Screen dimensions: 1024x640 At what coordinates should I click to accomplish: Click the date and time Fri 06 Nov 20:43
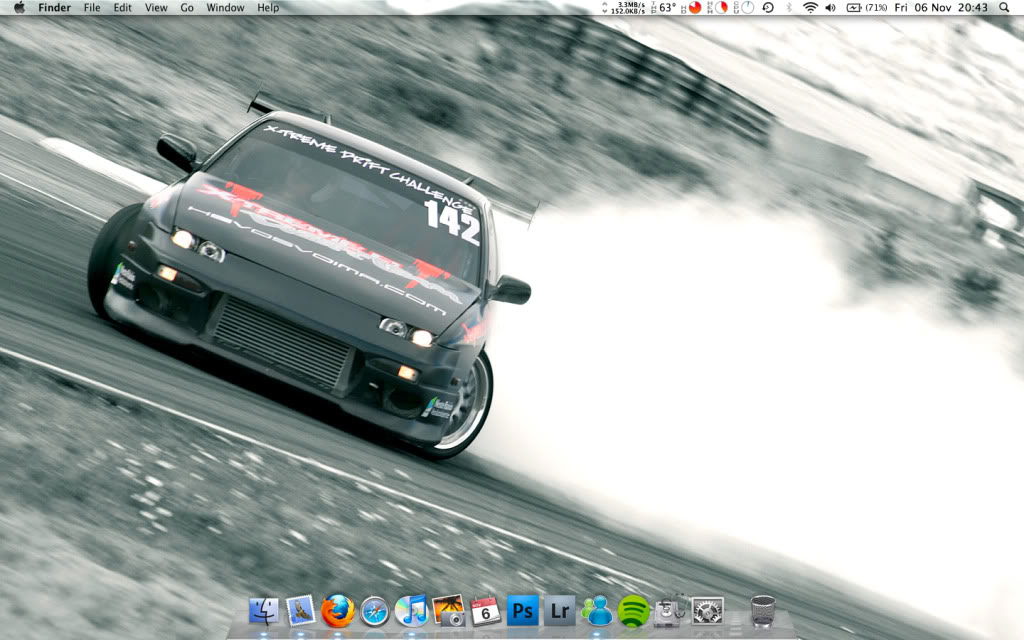pyautogui.click(x=941, y=7)
